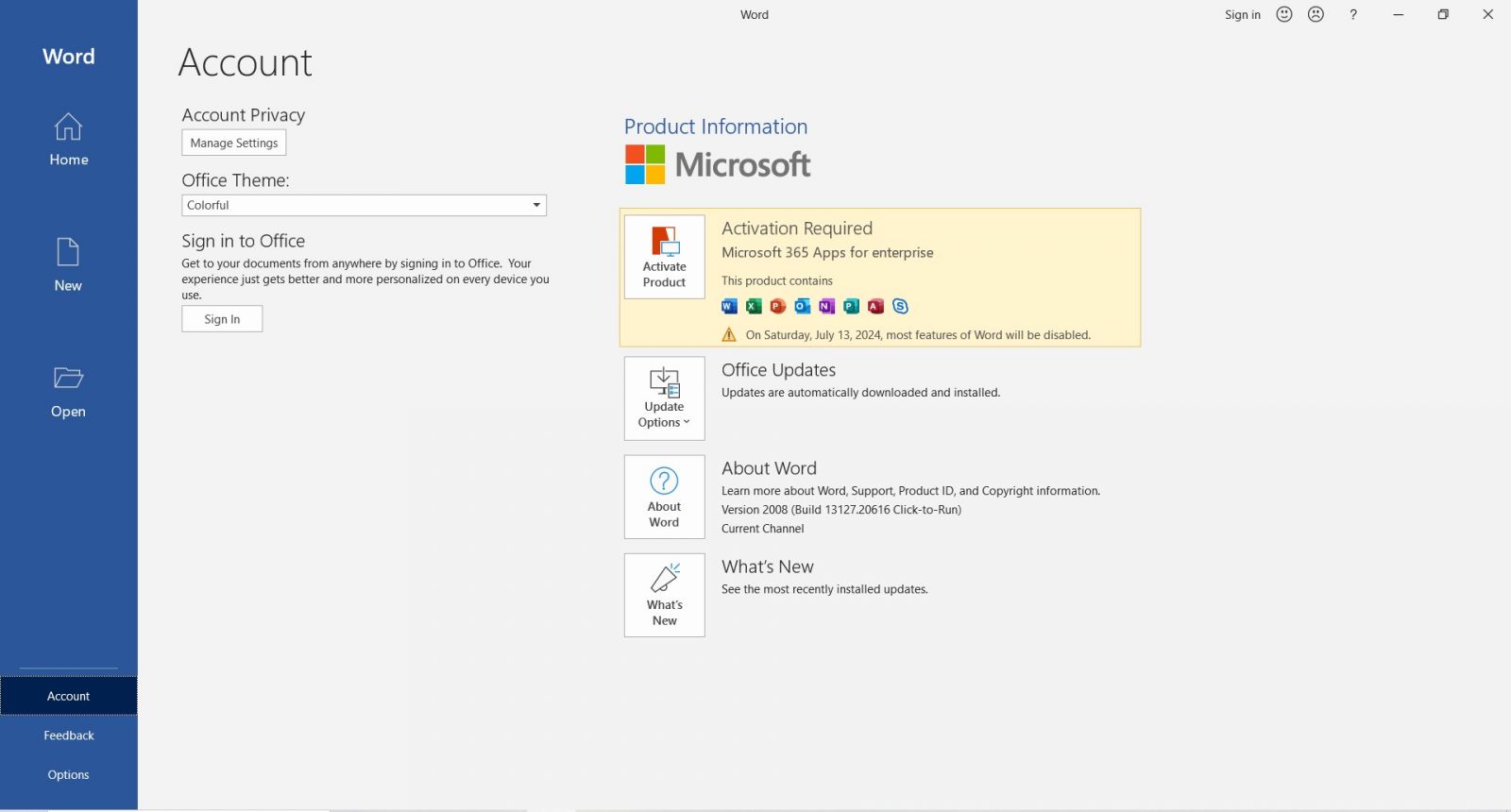
Task: Open the New document page icon
Action: (x=68, y=252)
